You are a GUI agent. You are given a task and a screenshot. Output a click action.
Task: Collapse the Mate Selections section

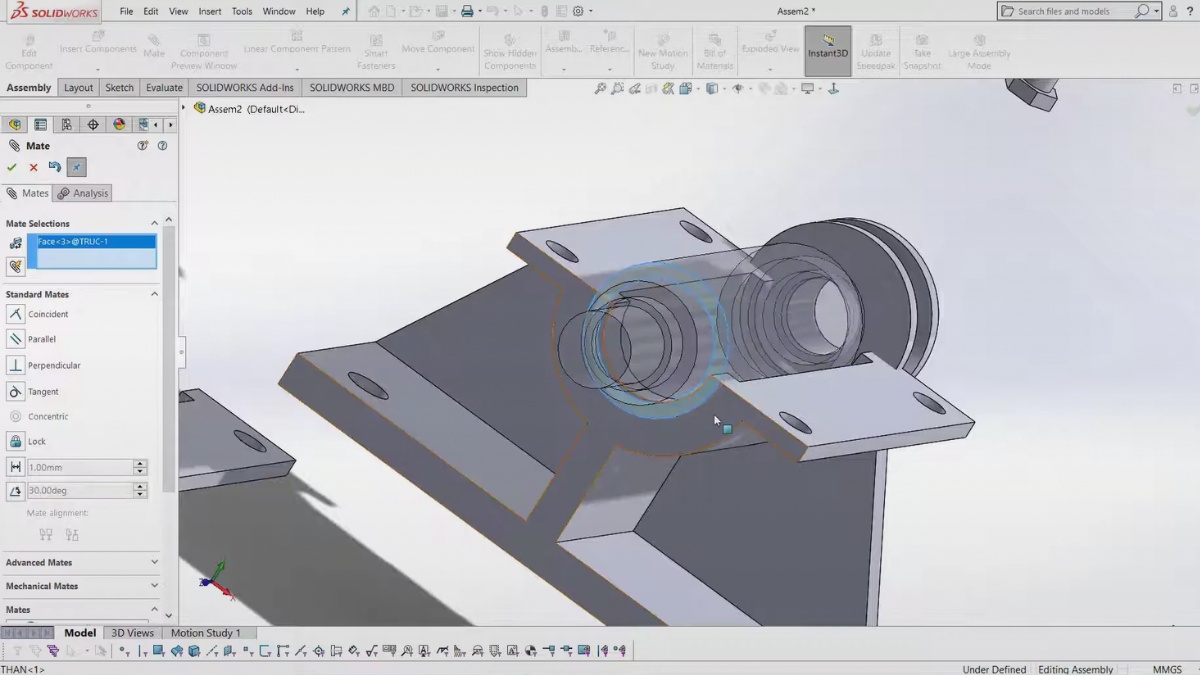(154, 223)
